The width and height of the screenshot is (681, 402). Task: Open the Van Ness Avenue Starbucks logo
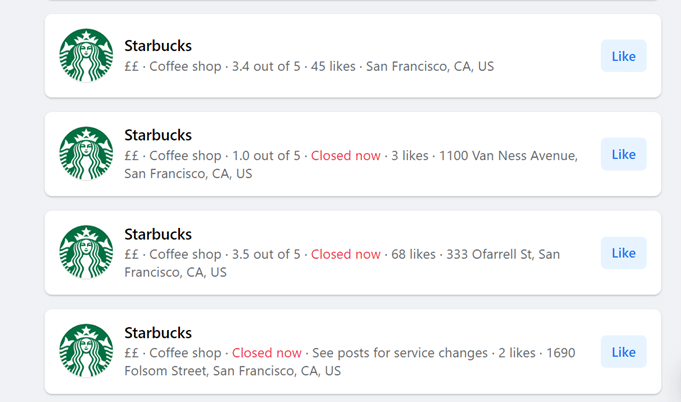[x=86, y=153]
